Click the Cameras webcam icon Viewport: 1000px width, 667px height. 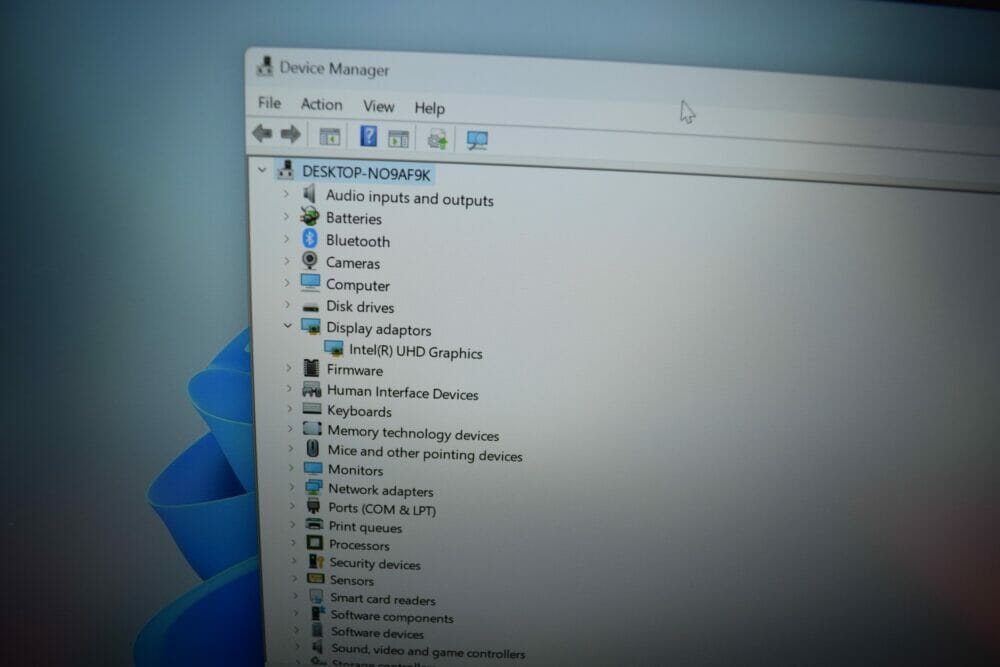(x=310, y=260)
